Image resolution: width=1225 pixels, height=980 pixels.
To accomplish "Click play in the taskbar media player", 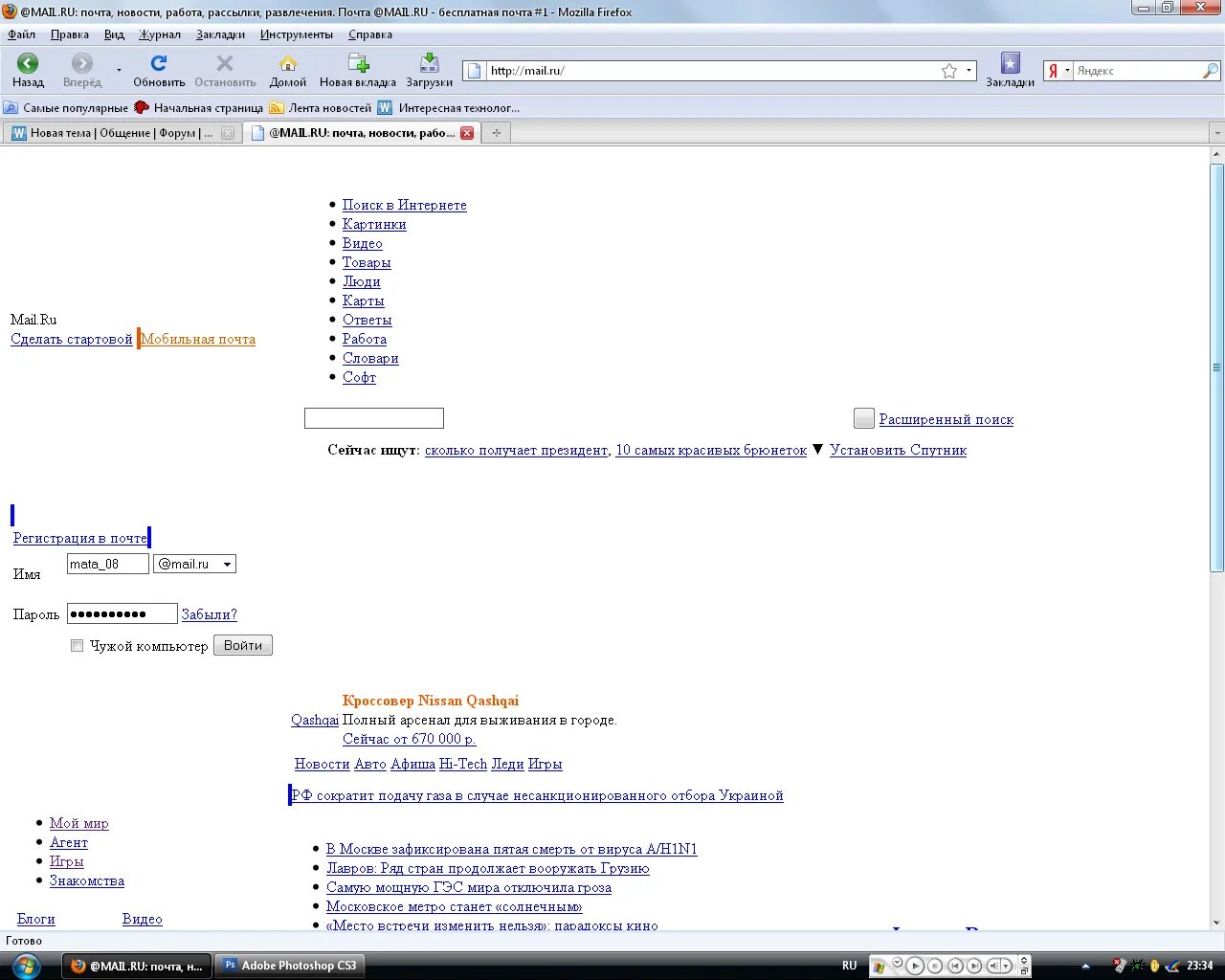I will pyautogui.click(x=915, y=966).
